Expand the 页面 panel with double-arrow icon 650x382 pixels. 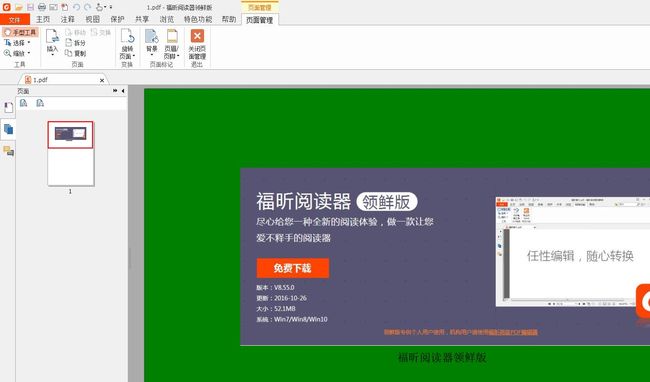(115, 91)
